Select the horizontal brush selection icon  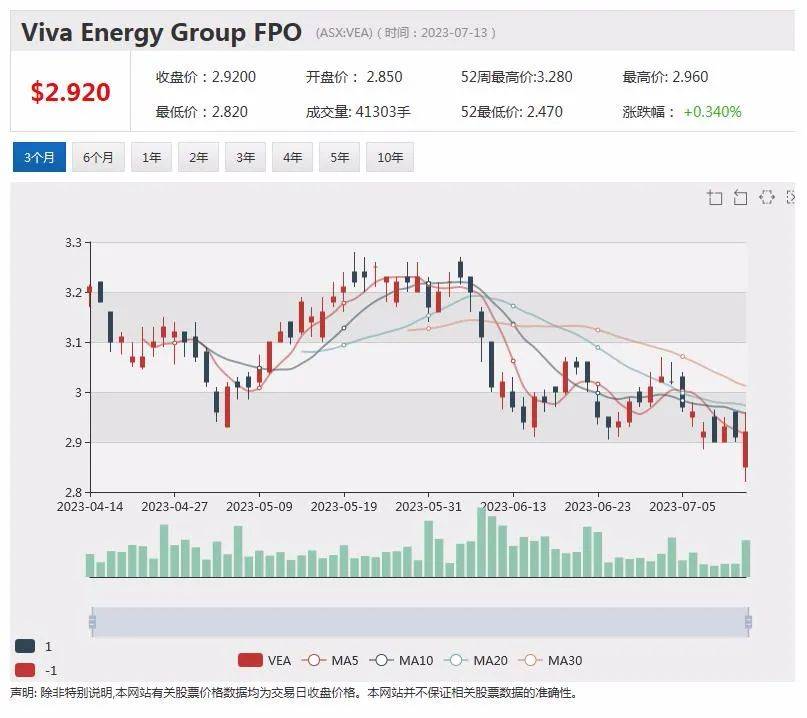(767, 197)
